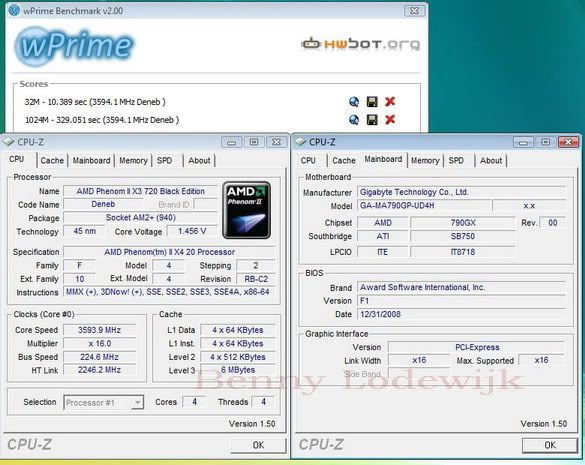This screenshot has height=465, width=585.
Task: Click the 45 nm technology value
Action: [x=85, y=231]
